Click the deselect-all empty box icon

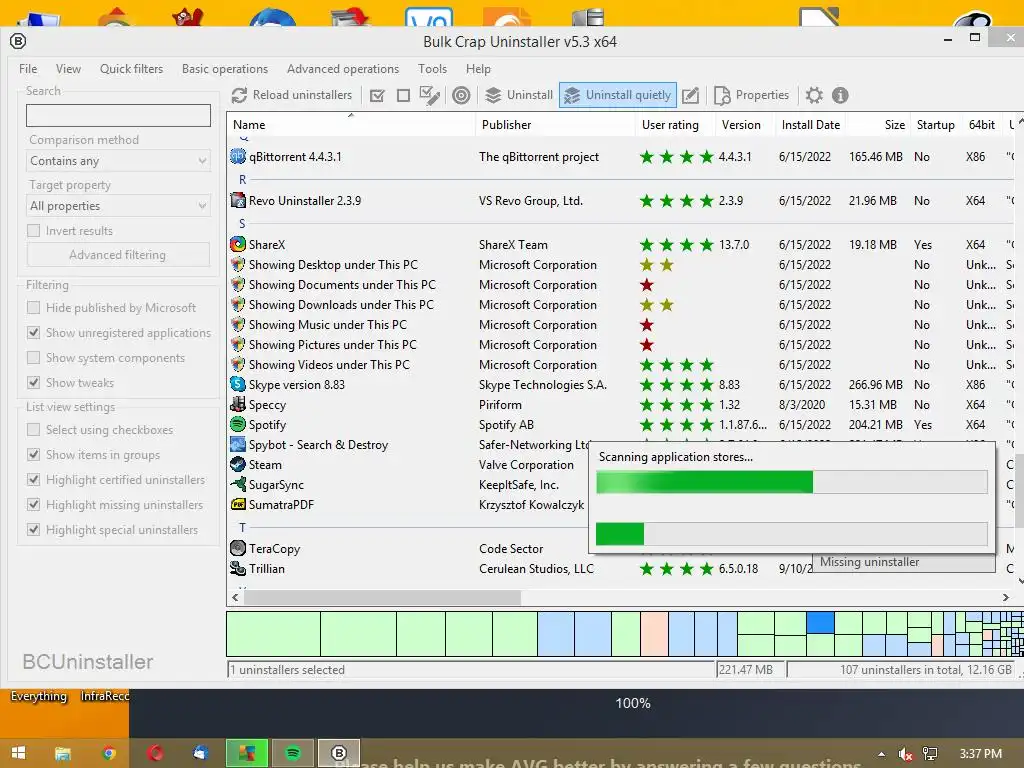(x=403, y=95)
